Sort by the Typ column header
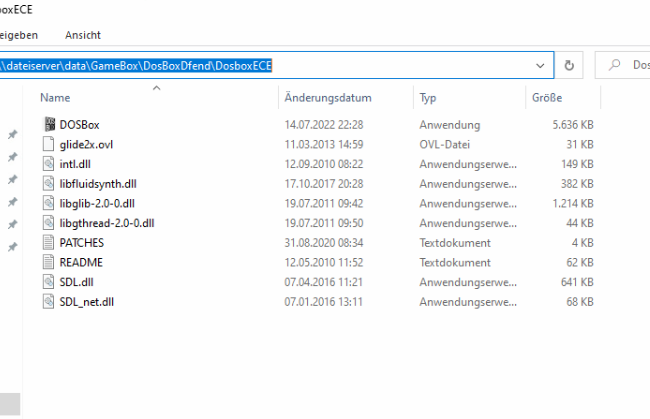The height and width of the screenshot is (419, 650). pos(428,98)
